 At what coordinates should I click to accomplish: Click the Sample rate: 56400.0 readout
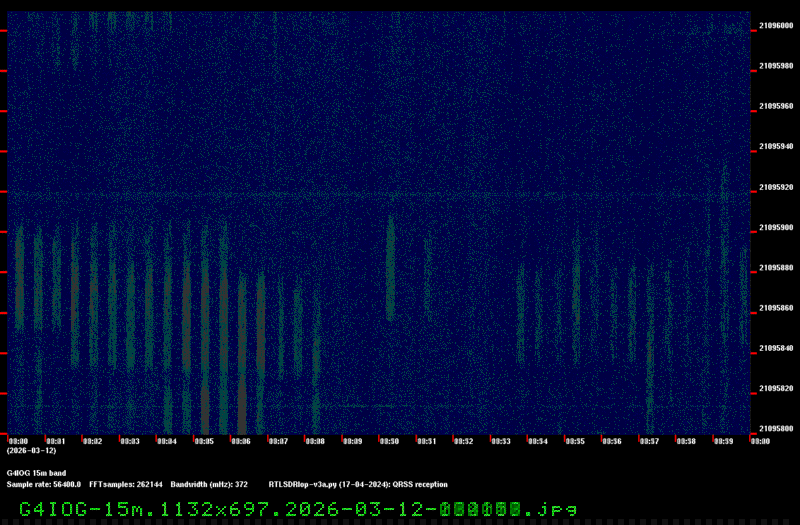44,484
